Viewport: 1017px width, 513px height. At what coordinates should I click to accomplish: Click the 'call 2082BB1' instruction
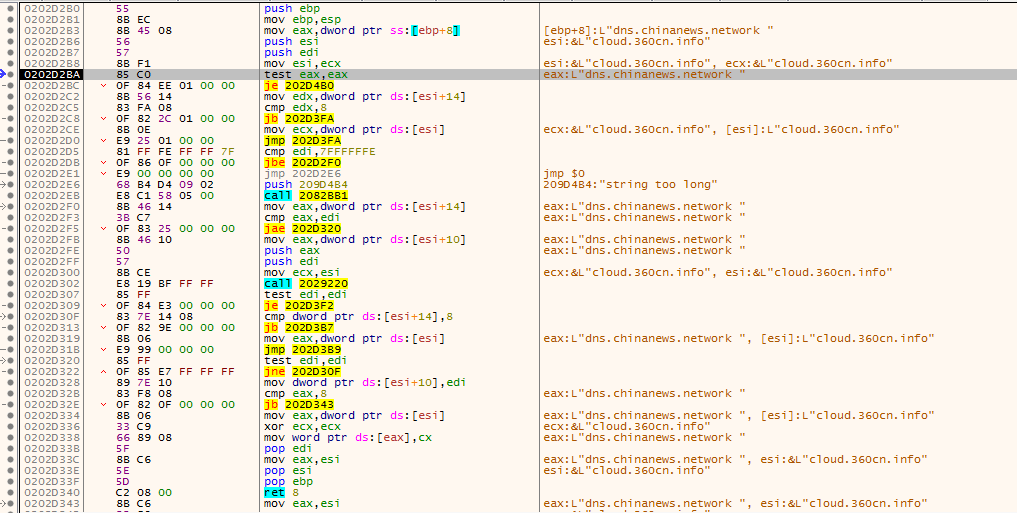(x=305, y=196)
